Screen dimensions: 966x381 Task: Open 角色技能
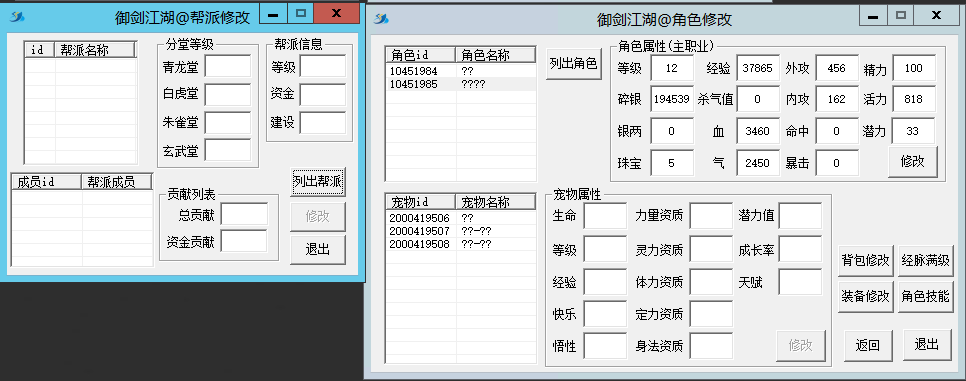(925, 296)
